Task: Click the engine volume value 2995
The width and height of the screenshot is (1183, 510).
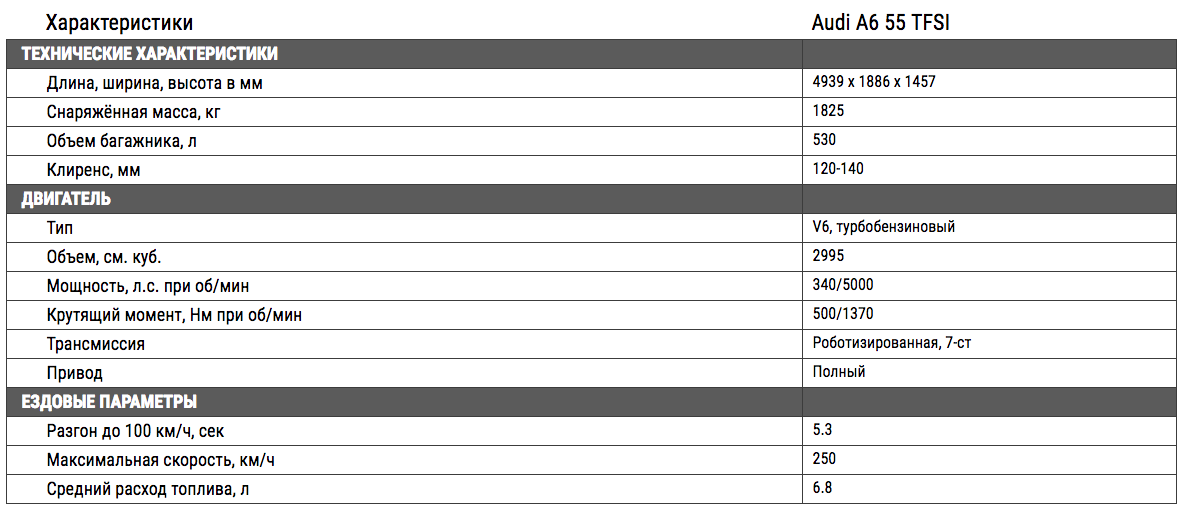Action: click(x=828, y=256)
